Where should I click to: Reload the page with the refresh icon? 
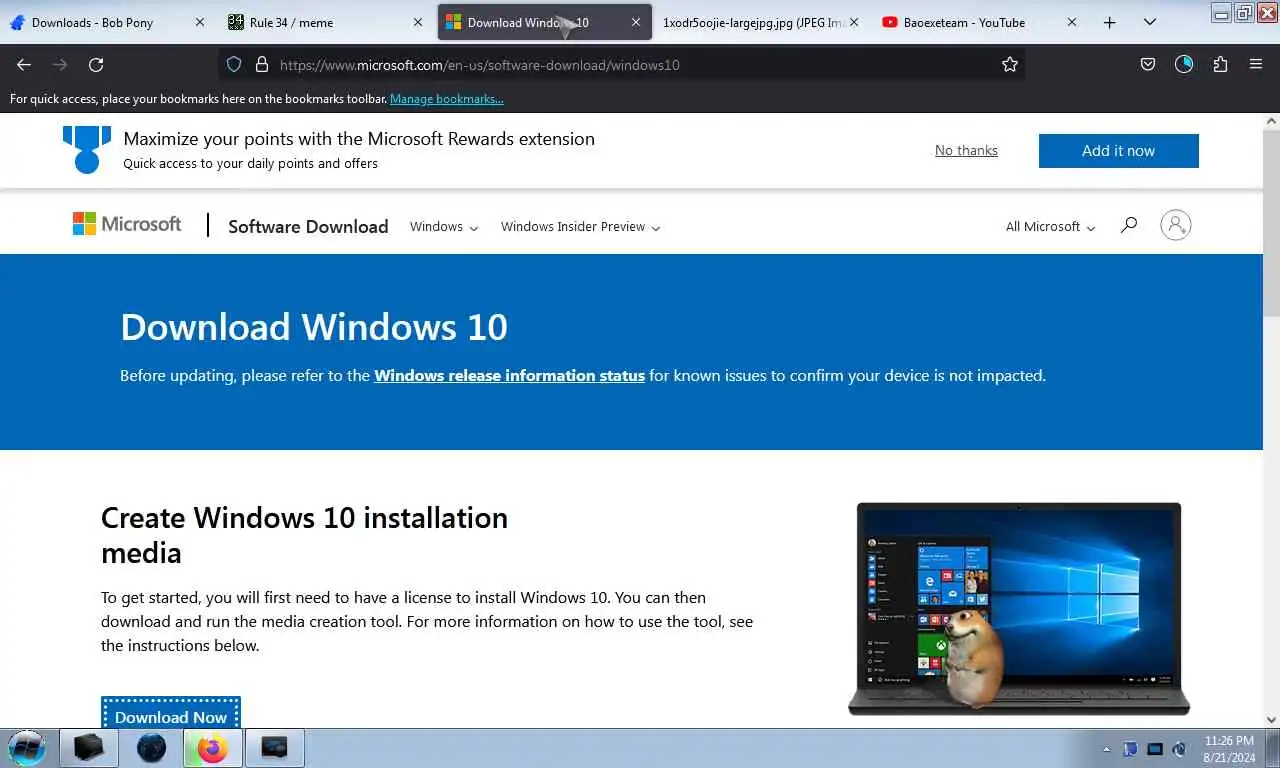(96, 64)
